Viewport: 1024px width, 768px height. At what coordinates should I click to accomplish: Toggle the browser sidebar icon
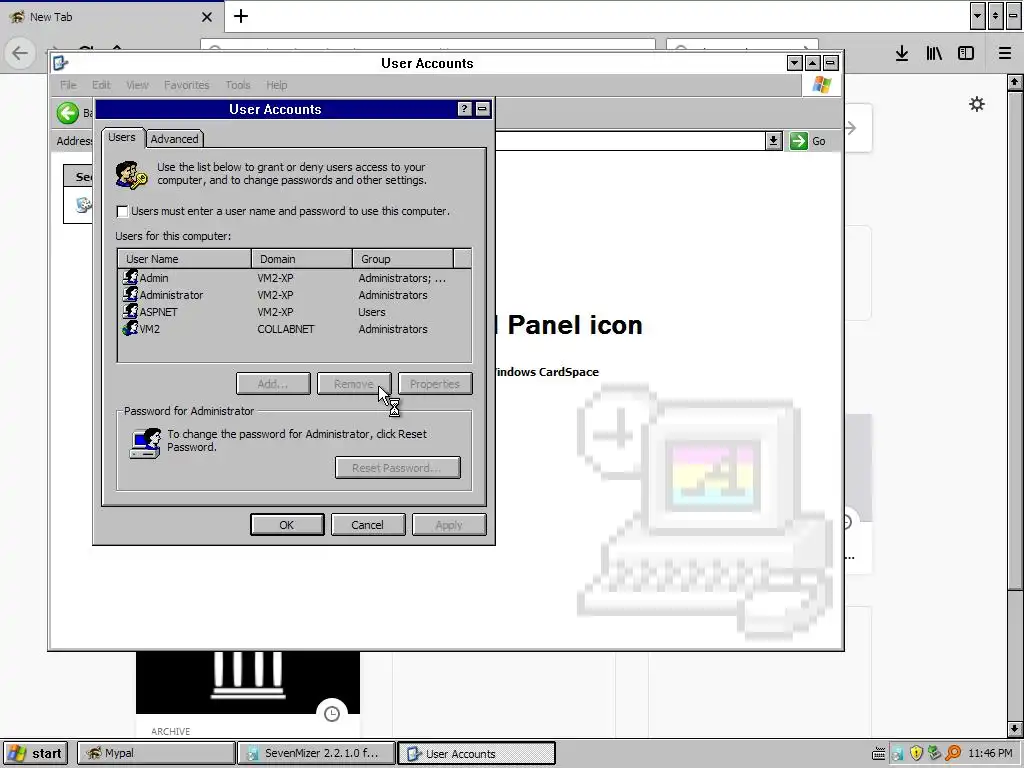coord(966,53)
